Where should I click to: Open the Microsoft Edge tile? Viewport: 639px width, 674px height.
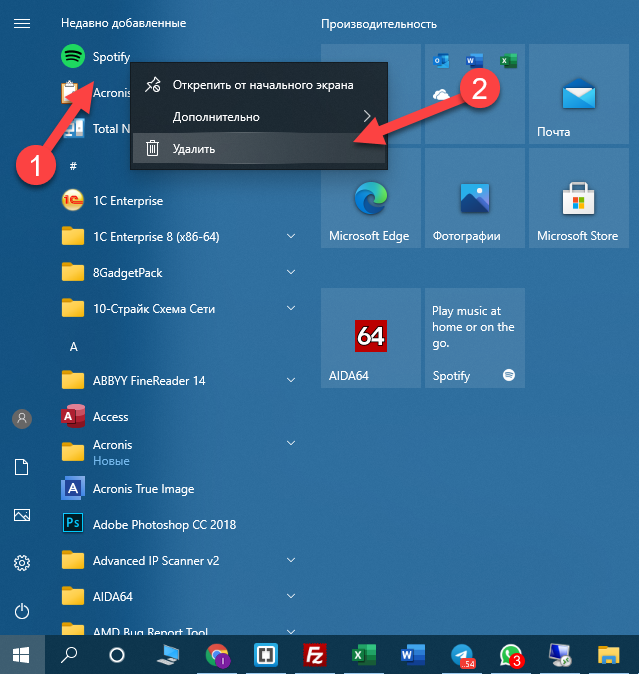(371, 198)
